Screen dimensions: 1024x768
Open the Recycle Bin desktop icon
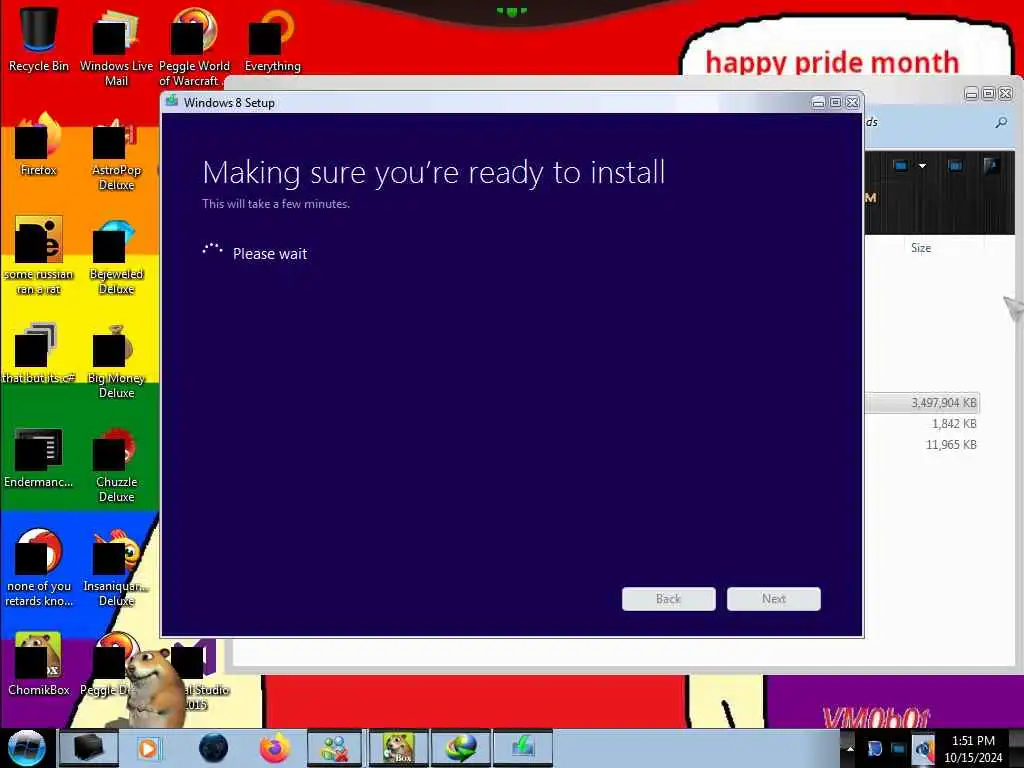click(39, 39)
